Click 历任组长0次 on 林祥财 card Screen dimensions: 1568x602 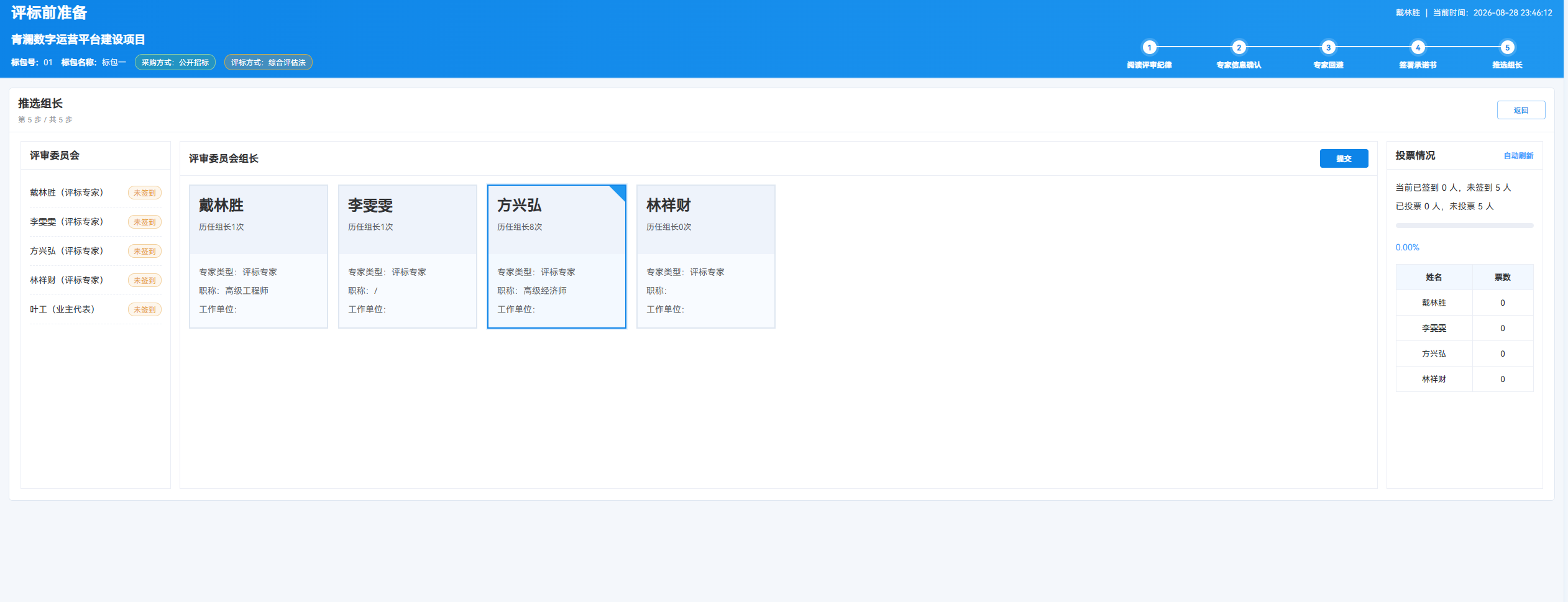click(x=669, y=227)
